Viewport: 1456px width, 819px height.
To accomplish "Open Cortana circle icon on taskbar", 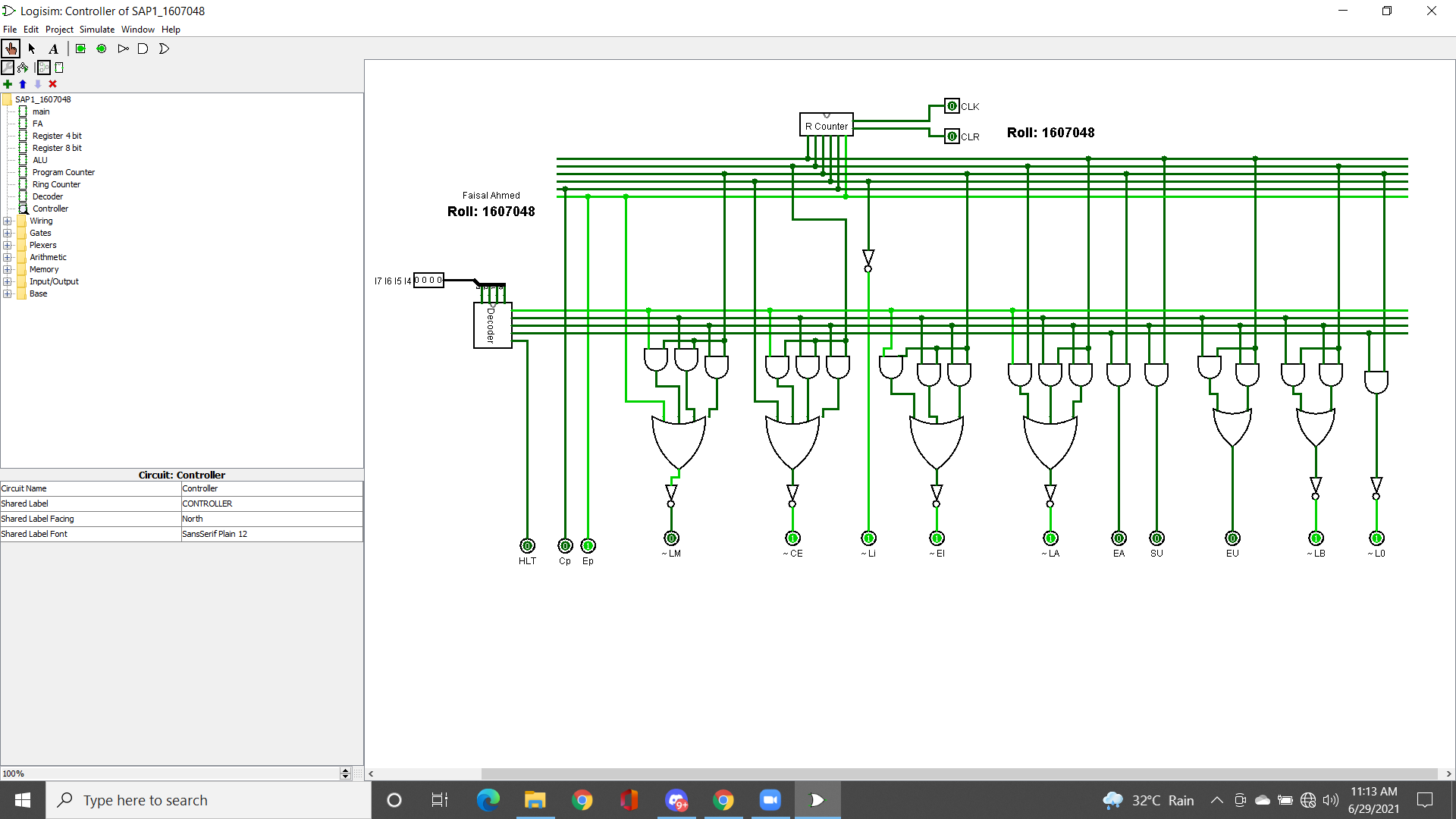I will pyautogui.click(x=394, y=800).
